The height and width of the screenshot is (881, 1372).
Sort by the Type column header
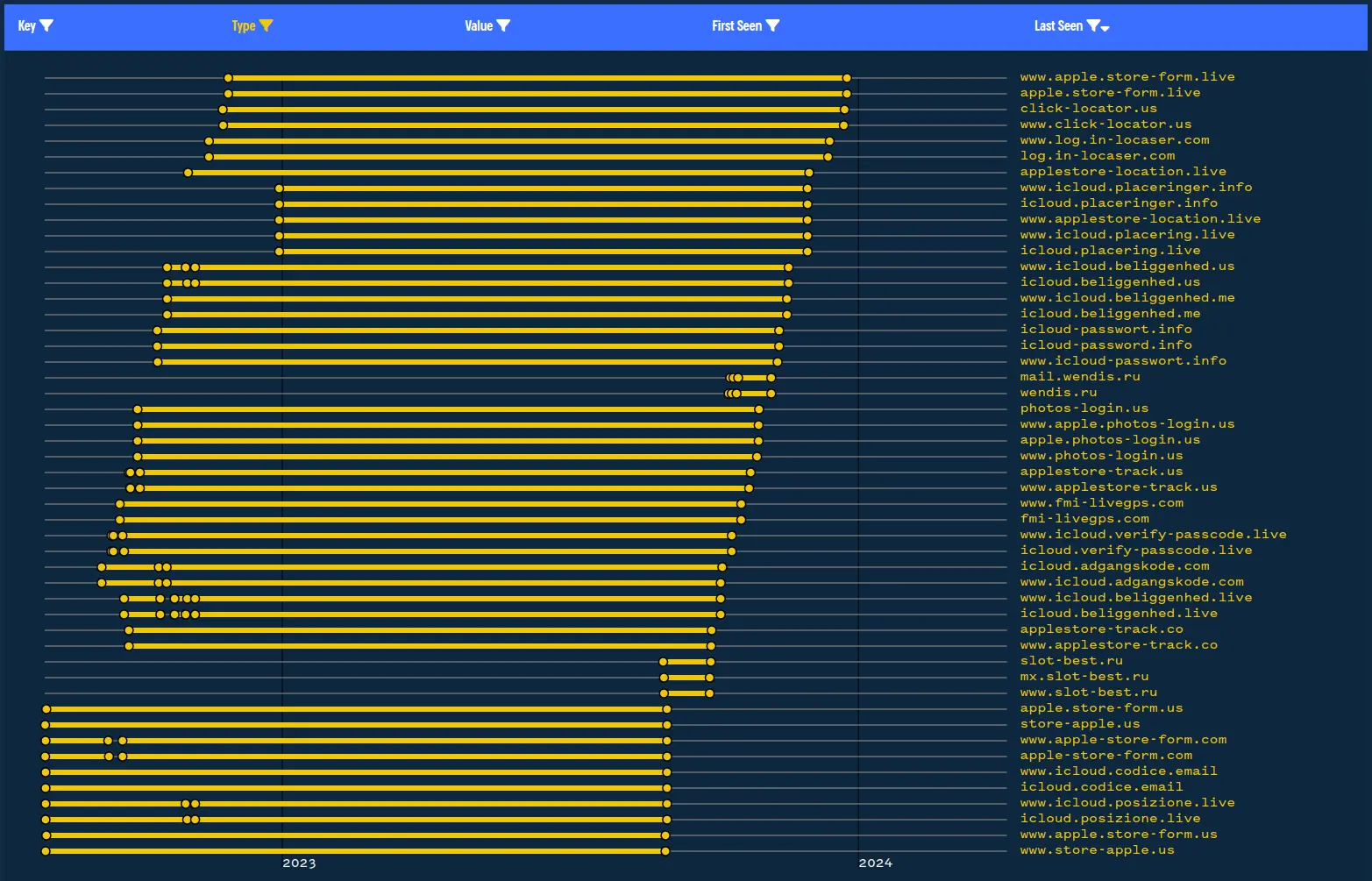click(244, 25)
